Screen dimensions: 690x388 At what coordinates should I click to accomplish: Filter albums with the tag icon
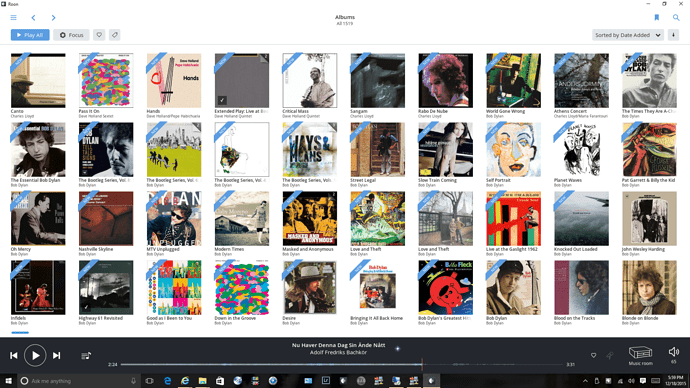point(114,35)
